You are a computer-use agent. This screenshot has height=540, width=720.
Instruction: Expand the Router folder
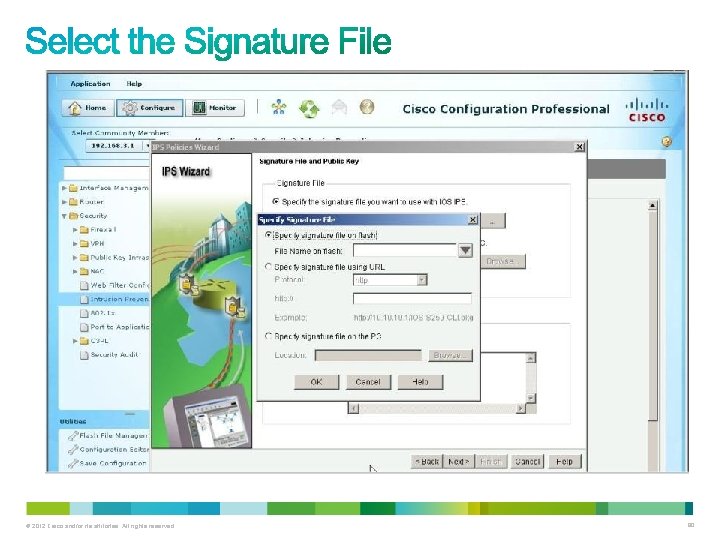(64, 202)
